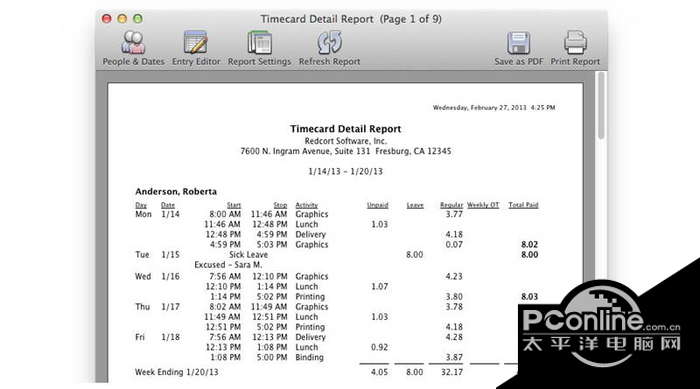Click the "Redcort Software, Inc." company line
The image size is (700, 389).
tap(346, 141)
